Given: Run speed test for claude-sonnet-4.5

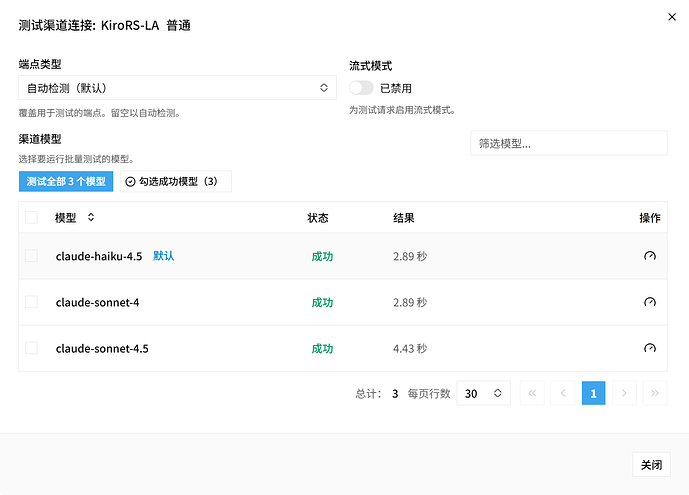Looking at the screenshot, I should pos(649,348).
